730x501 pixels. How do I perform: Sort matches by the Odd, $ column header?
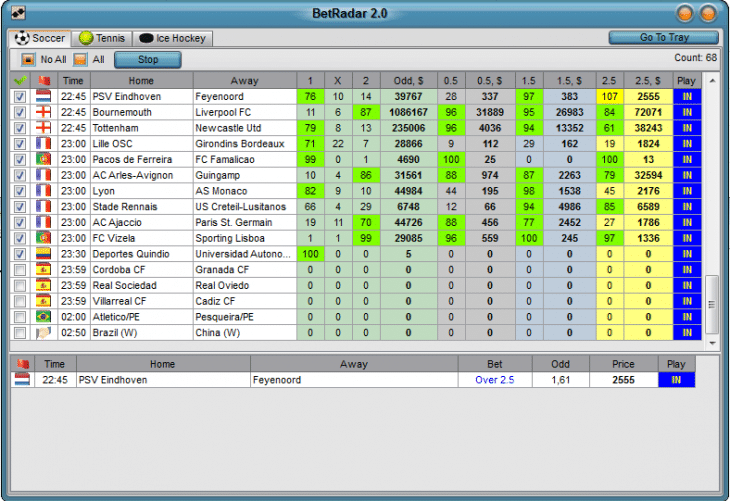[408, 80]
